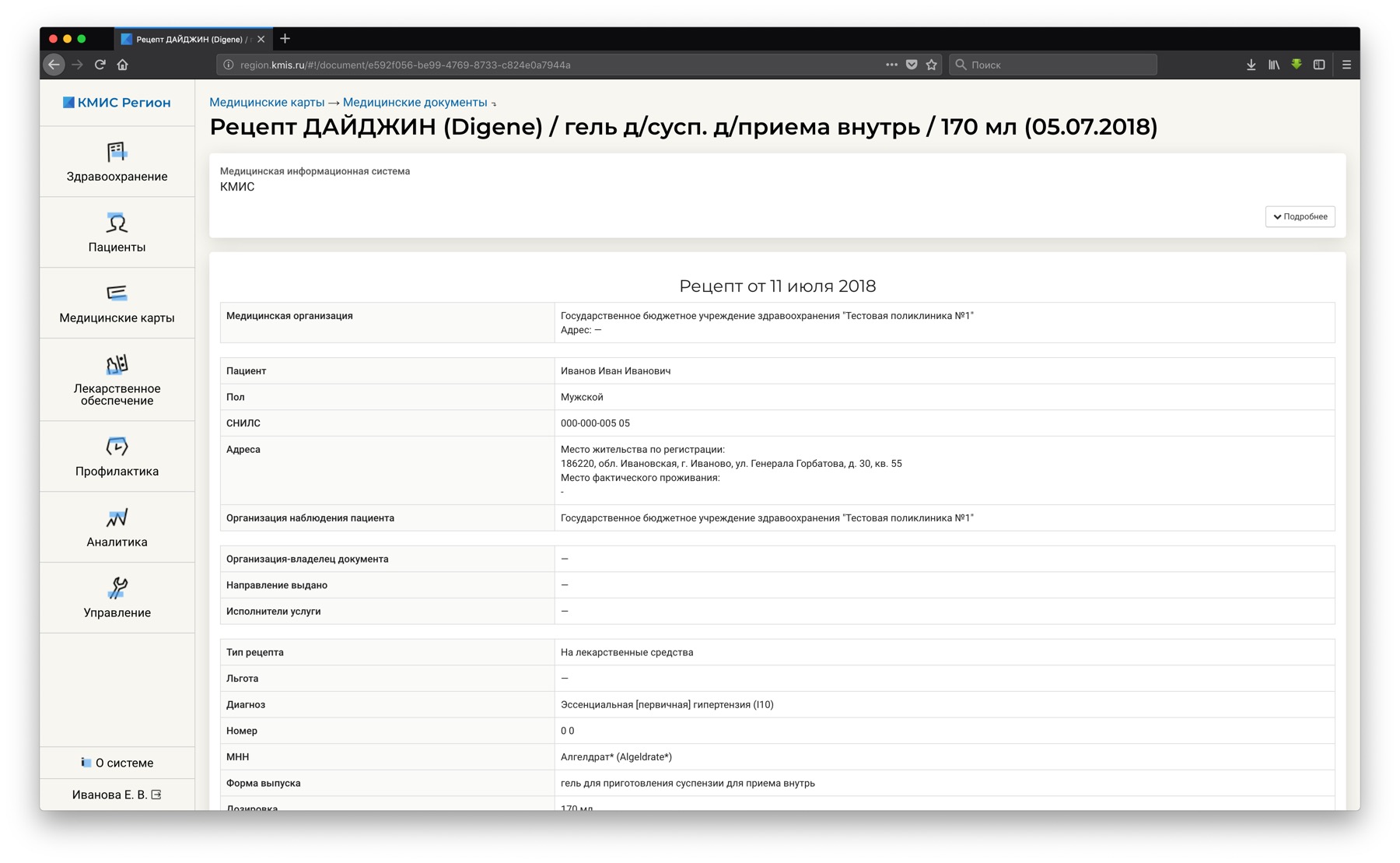Click the КМИС information system value
Screen dimensions: 1400x863
tap(237, 187)
